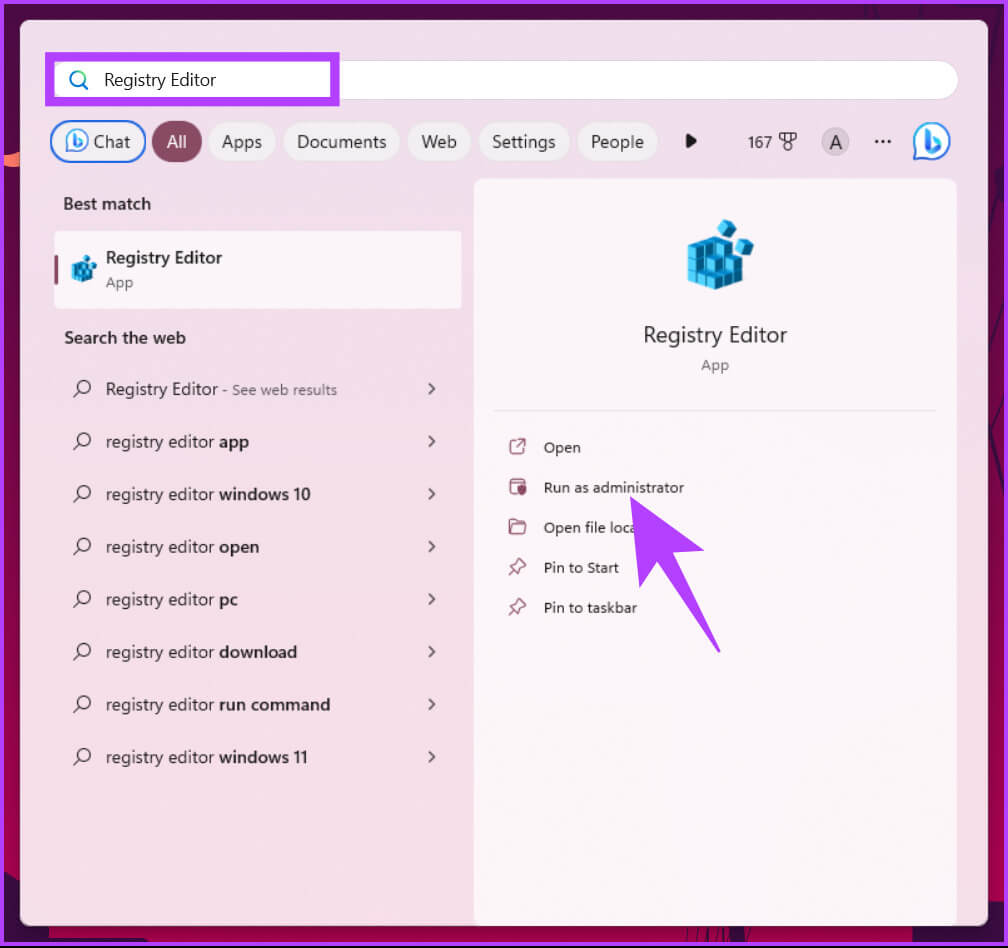Expand chevron for registry editor windows 11
Image resolution: width=1008 pixels, height=948 pixels.
pos(431,757)
